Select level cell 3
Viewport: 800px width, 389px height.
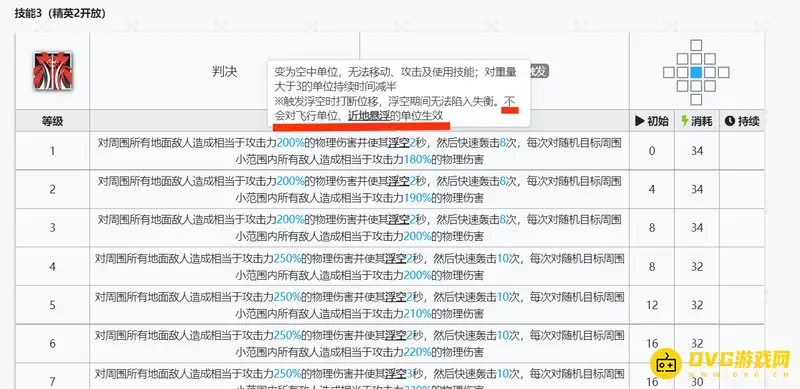point(53,228)
